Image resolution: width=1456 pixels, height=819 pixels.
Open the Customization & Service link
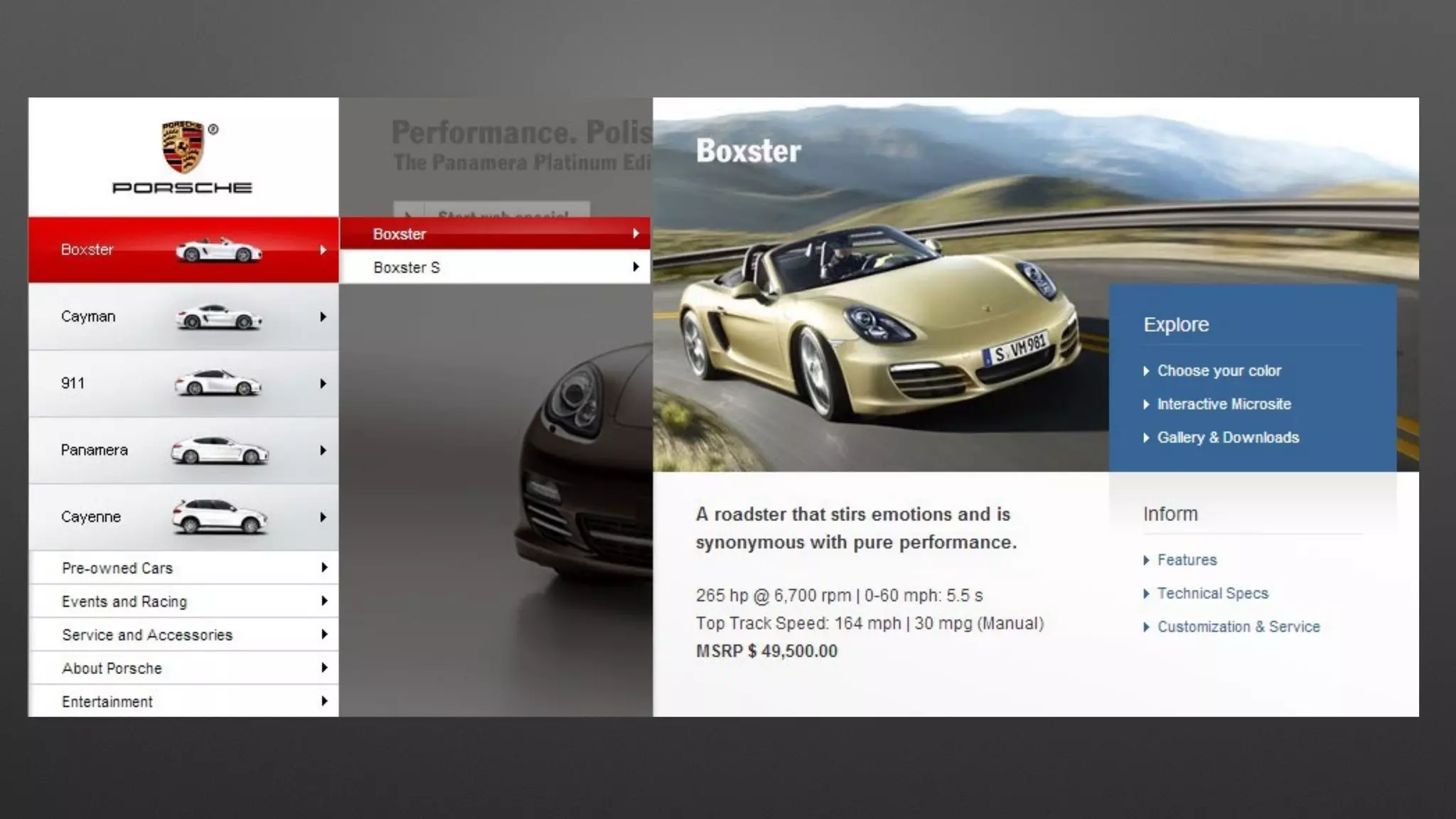(x=1238, y=627)
